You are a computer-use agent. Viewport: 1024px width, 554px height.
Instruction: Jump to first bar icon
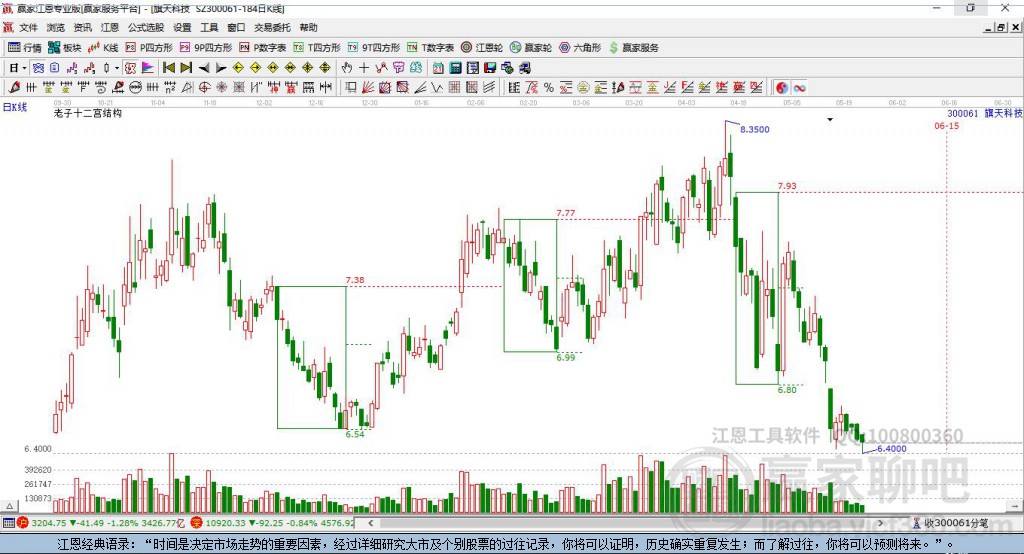click(168, 68)
